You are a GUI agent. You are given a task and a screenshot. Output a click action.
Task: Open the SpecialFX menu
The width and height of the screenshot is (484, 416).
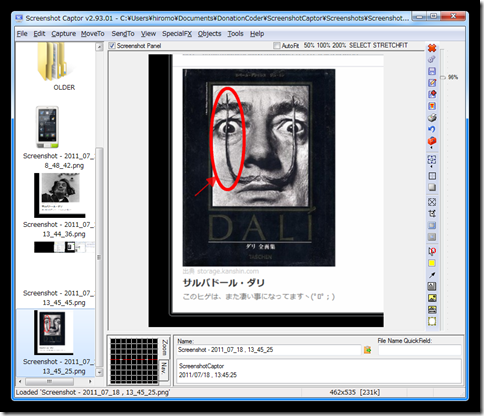[177, 34]
